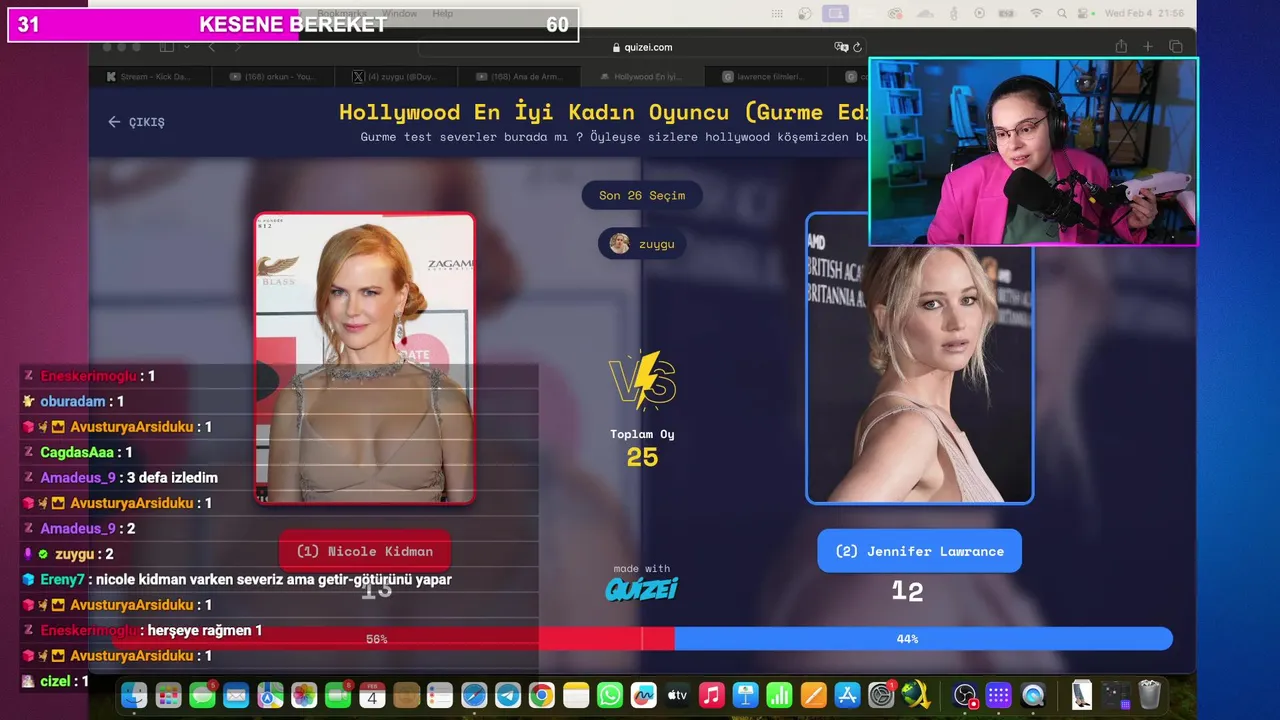The height and width of the screenshot is (720, 1280).
Task: Go back in Safari history
Action: click(x=211, y=47)
